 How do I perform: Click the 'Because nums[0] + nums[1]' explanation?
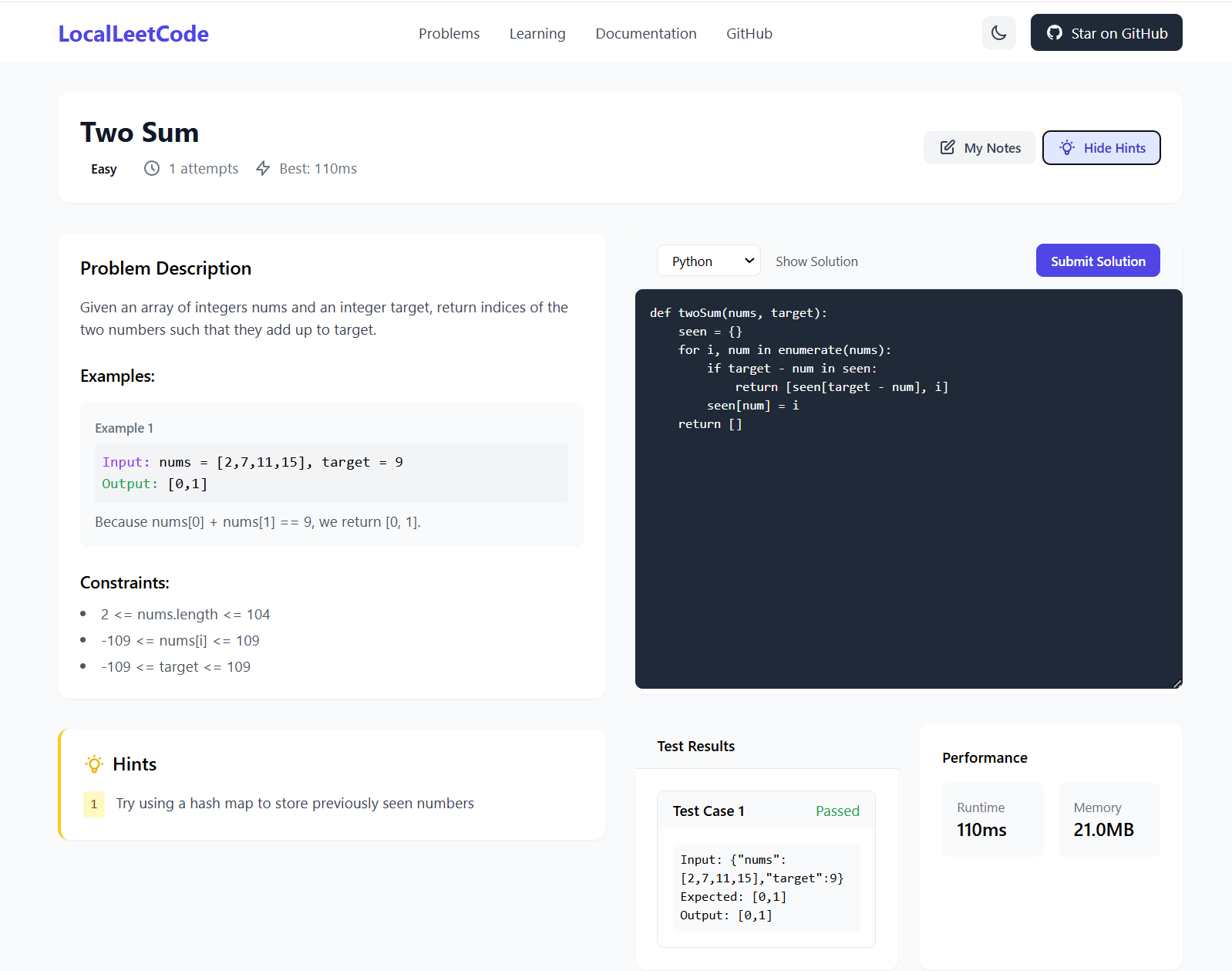pyautogui.click(x=258, y=521)
